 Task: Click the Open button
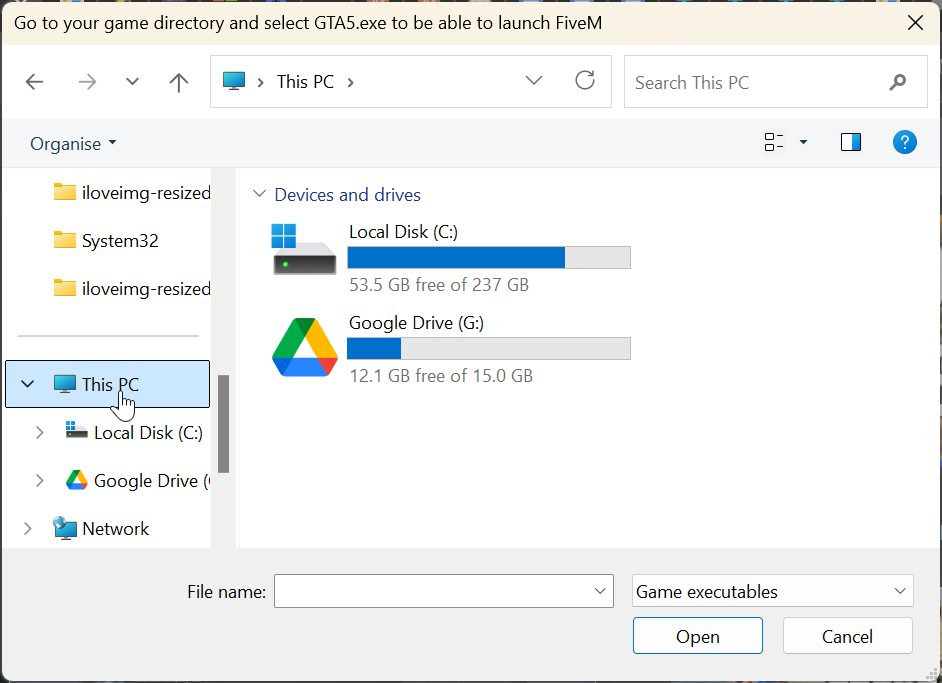pos(697,636)
